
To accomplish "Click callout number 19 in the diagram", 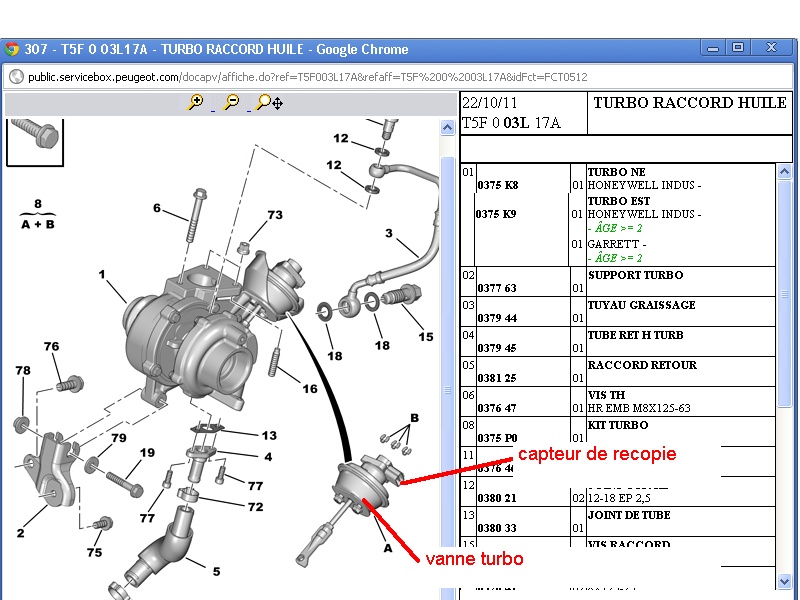I will (x=147, y=453).
